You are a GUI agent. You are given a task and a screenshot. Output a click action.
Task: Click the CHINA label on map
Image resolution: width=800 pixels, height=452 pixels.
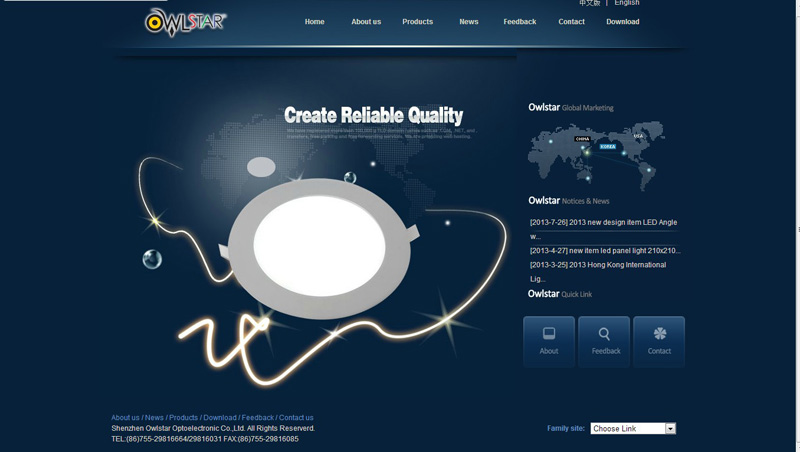[x=582, y=139]
